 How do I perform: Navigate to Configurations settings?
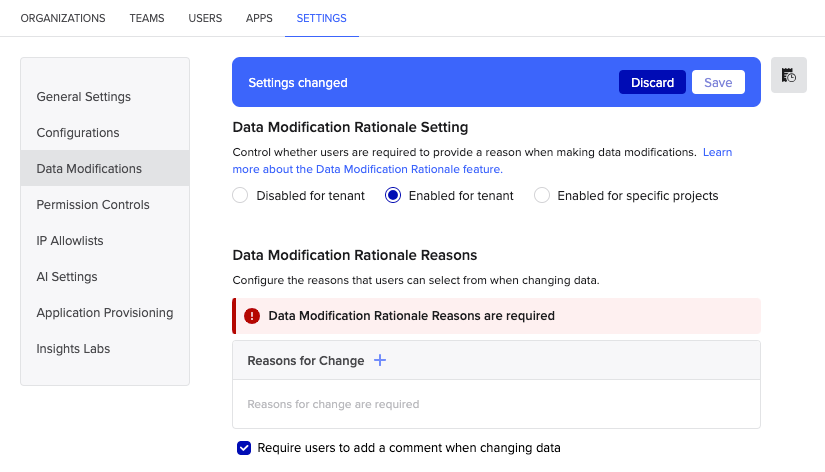(78, 133)
